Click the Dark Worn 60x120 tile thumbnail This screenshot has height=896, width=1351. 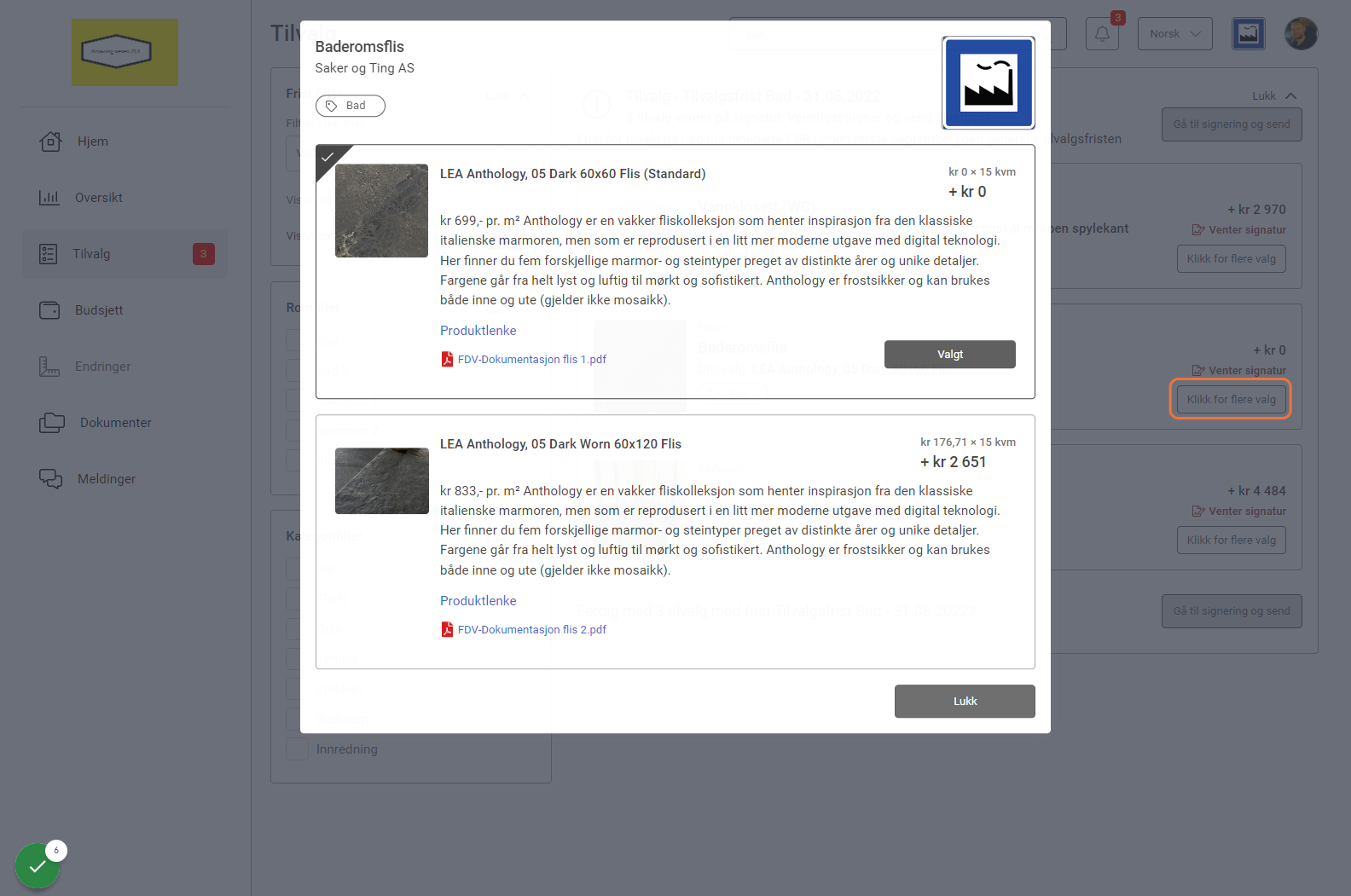click(x=382, y=481)
